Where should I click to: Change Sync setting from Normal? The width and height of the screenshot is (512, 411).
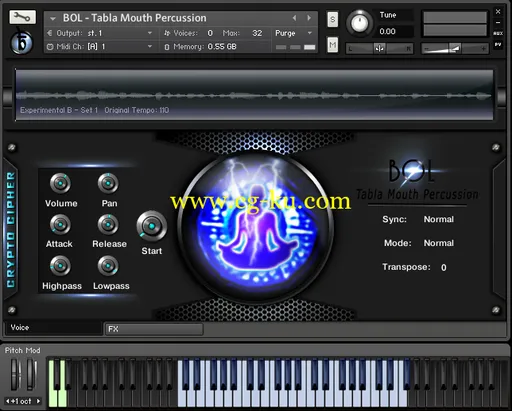[x=439, y=219]
